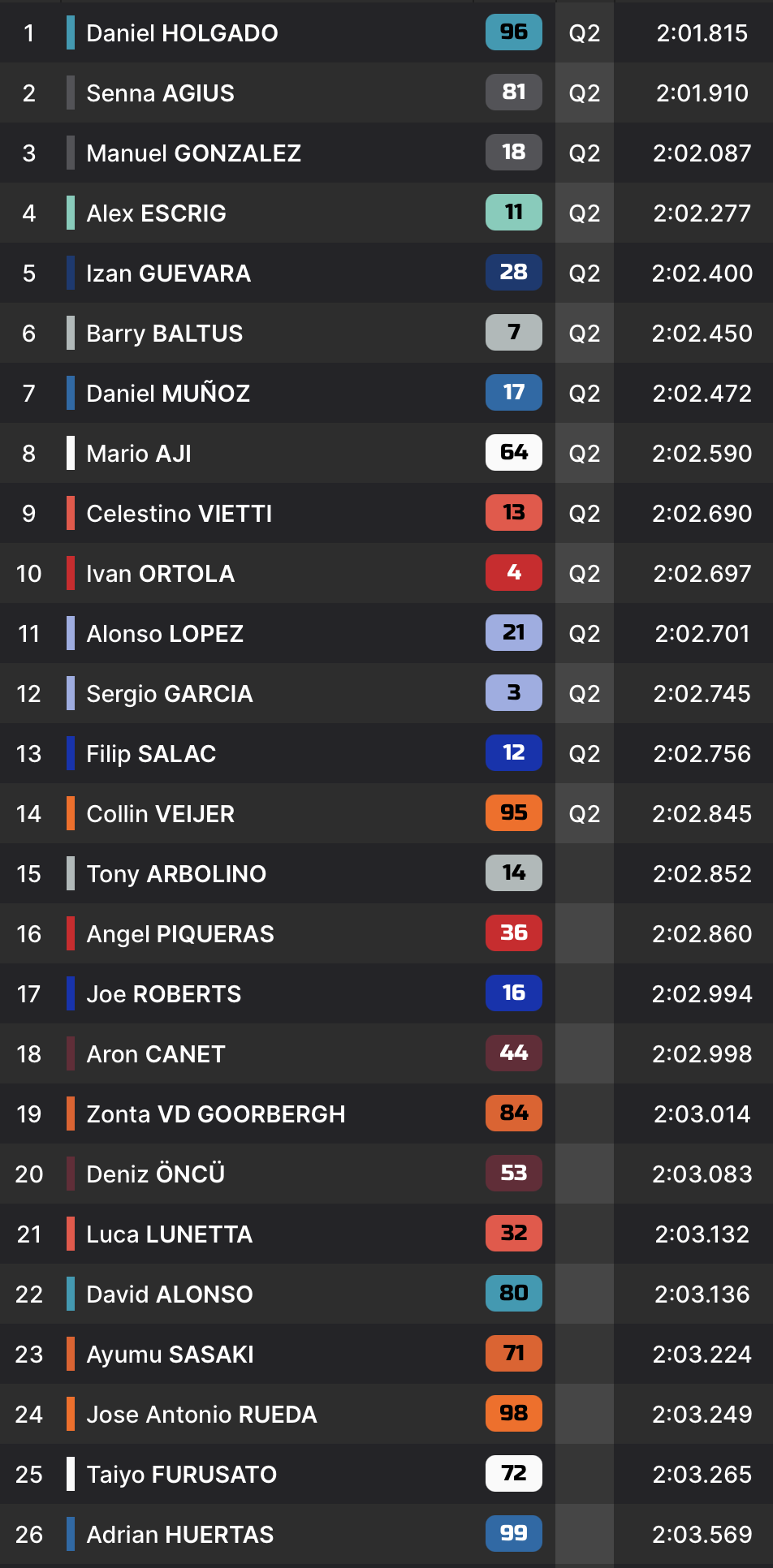Select the Q2 label for Collin Veijer

pyautogui.click(x=585, y=814)
